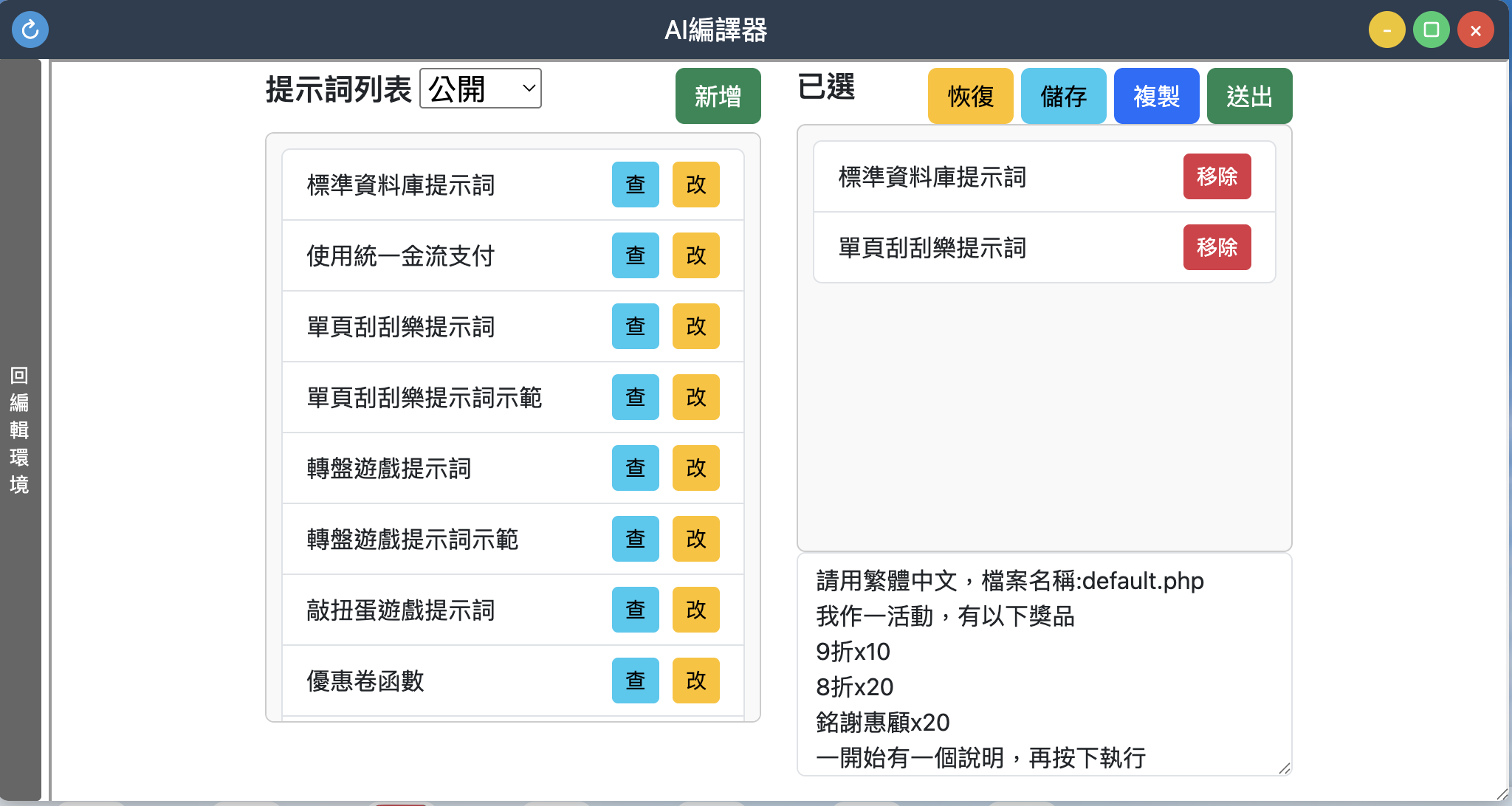This screenshot has height=806, width=1512.
Task: Click the blue 複製 copy button
Action: coord(1156,96)
